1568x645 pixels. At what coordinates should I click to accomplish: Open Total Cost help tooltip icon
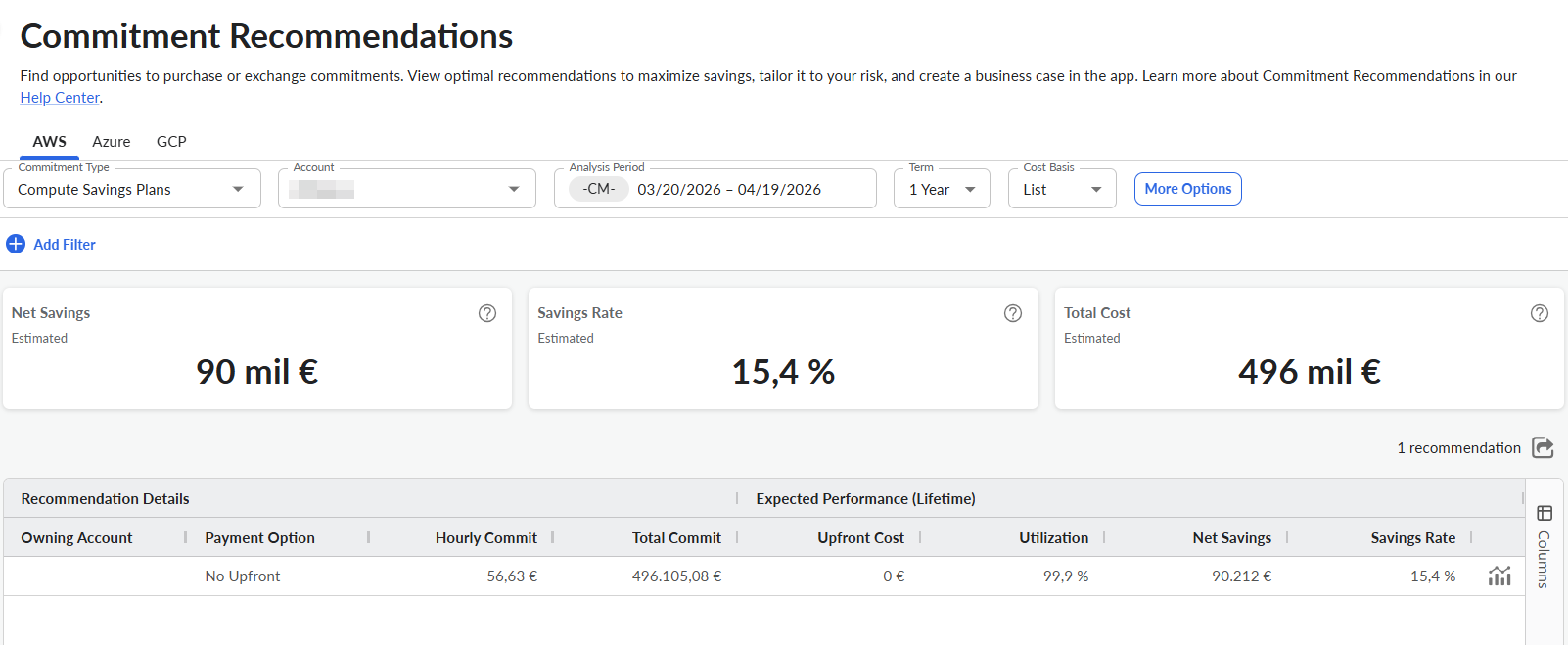click(x=1540, y=313)
